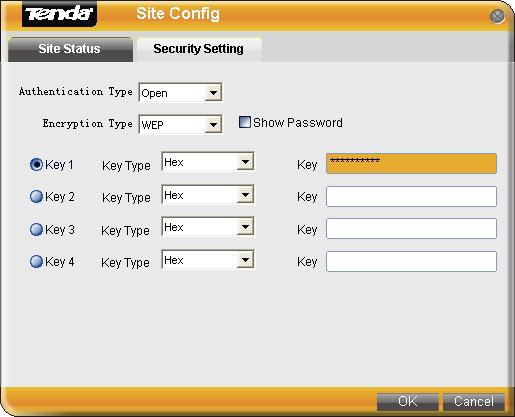515x417 pixels.
Task: Select the Key 1 radio button
Action: tap(36, 164)
